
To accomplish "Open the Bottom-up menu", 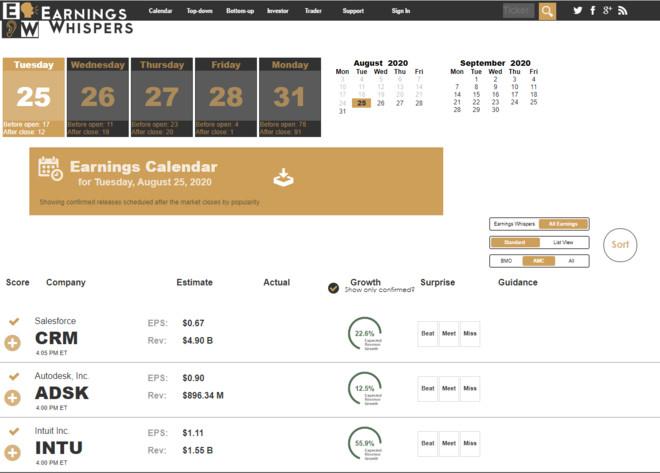I will click(x=240, y=11).
